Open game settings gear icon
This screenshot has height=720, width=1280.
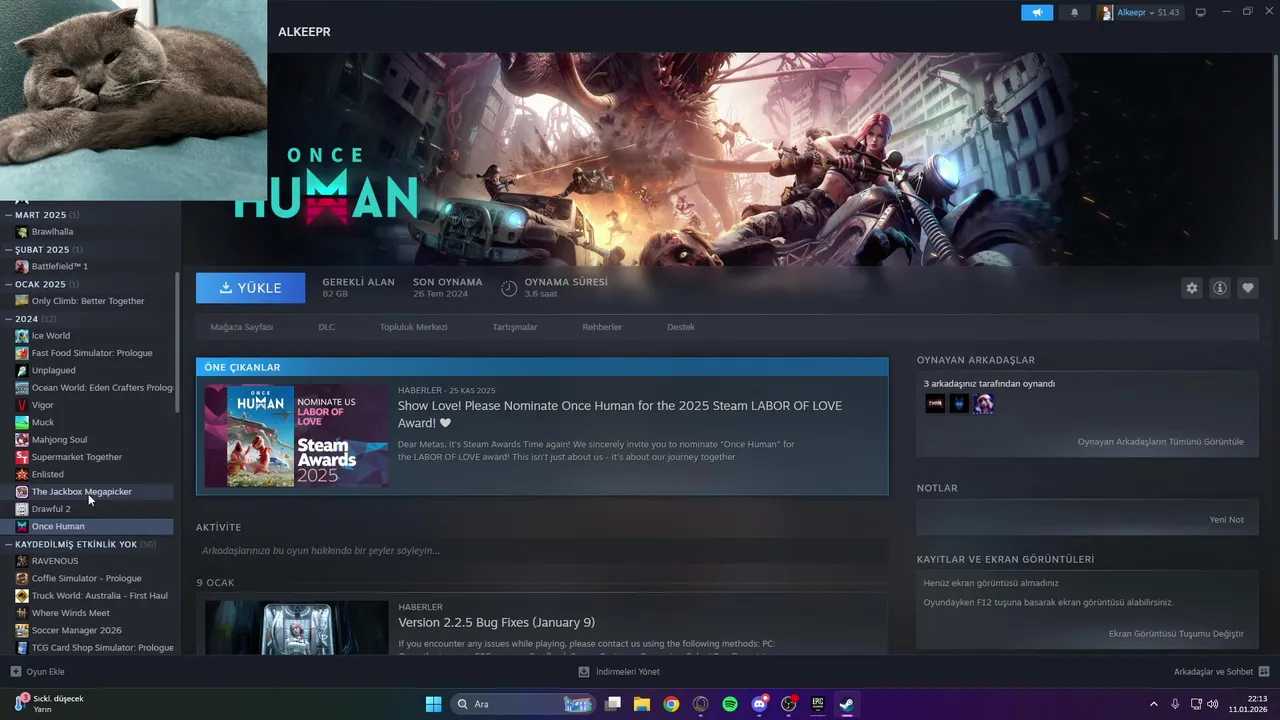pyautogui.click(x=1192, y=288)
